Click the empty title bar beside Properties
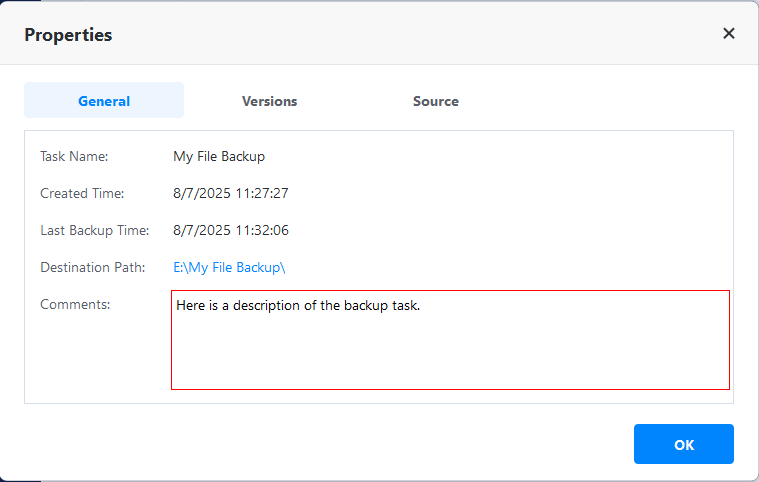 pos(400,35)
